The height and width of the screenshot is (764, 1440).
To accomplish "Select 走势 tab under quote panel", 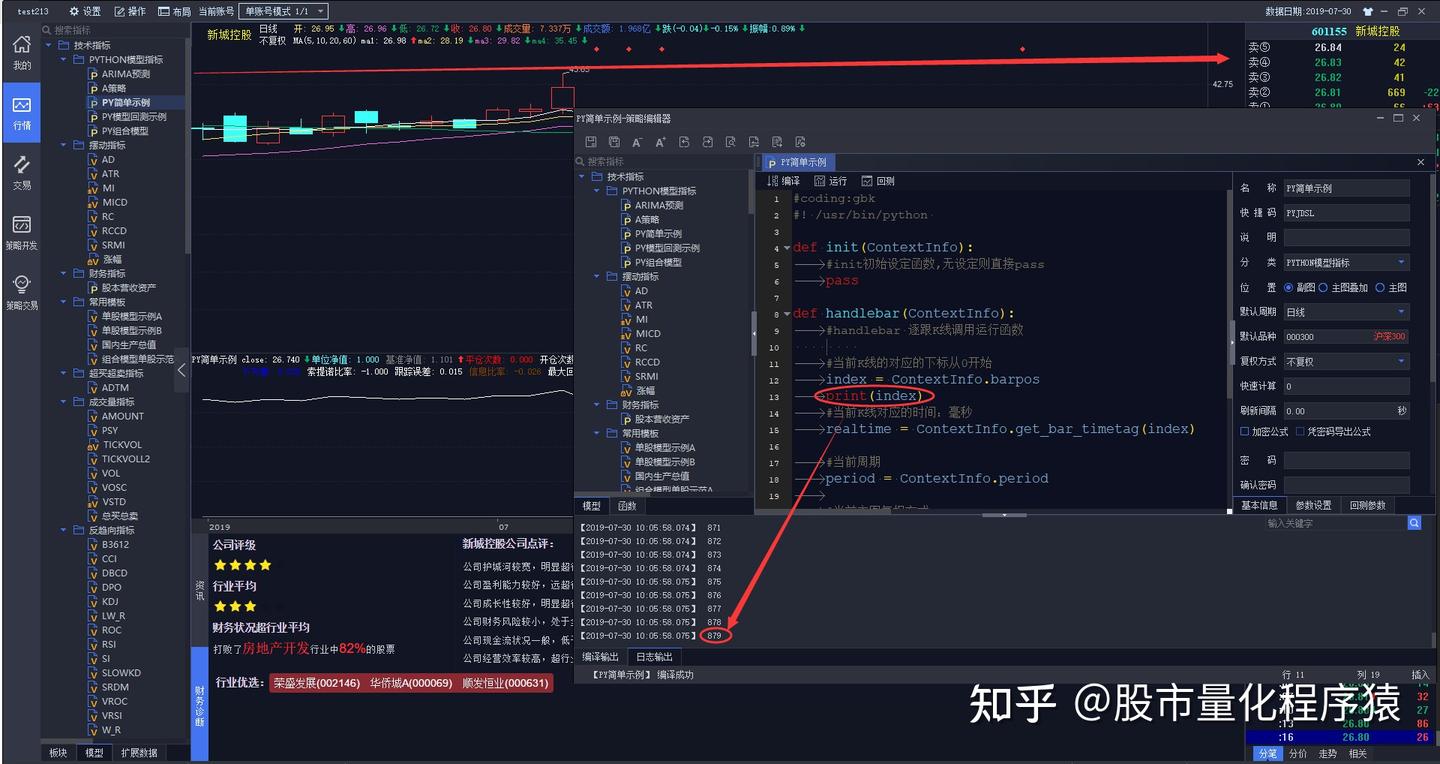I will [x=1328, y=753].
